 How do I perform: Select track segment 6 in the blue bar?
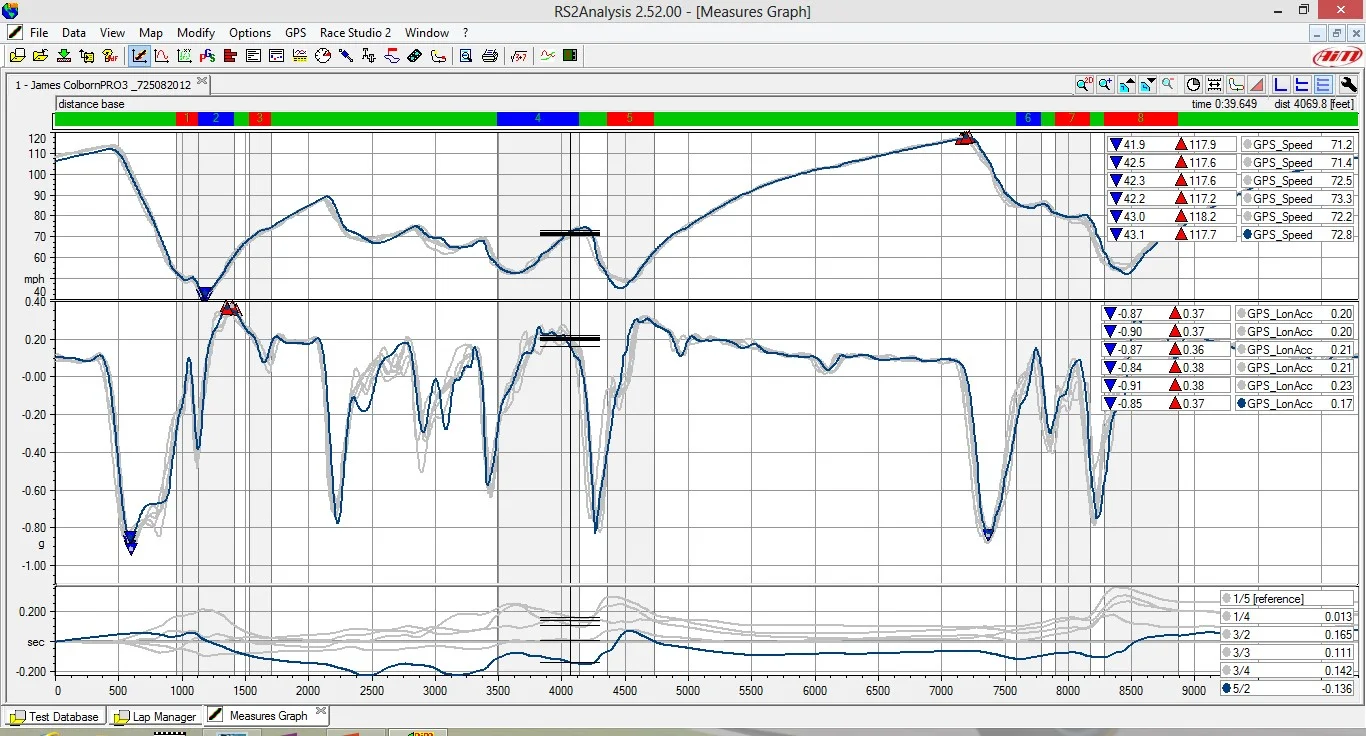coord(1028,118)
